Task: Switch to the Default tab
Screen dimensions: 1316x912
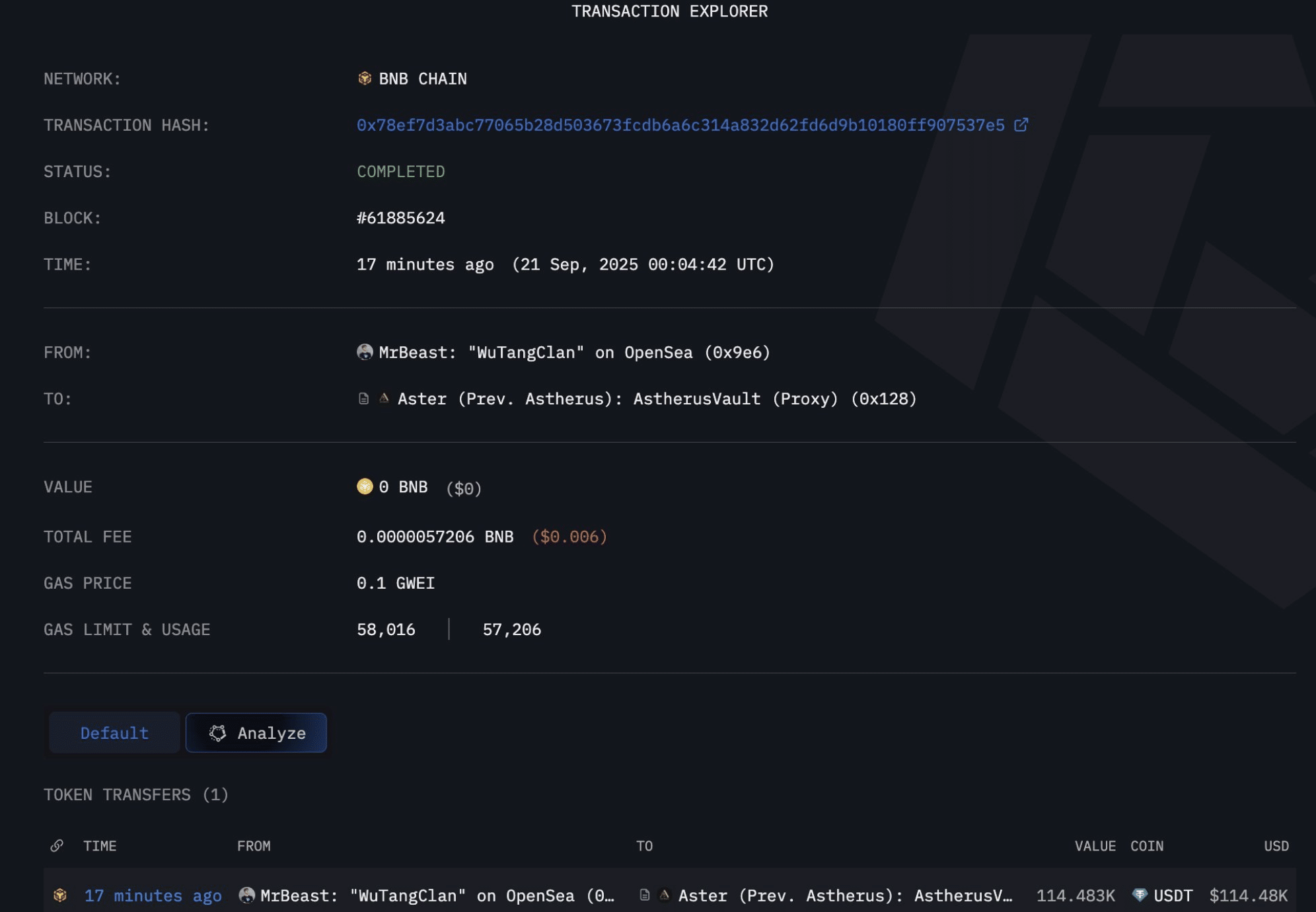Action: point(114,733)
